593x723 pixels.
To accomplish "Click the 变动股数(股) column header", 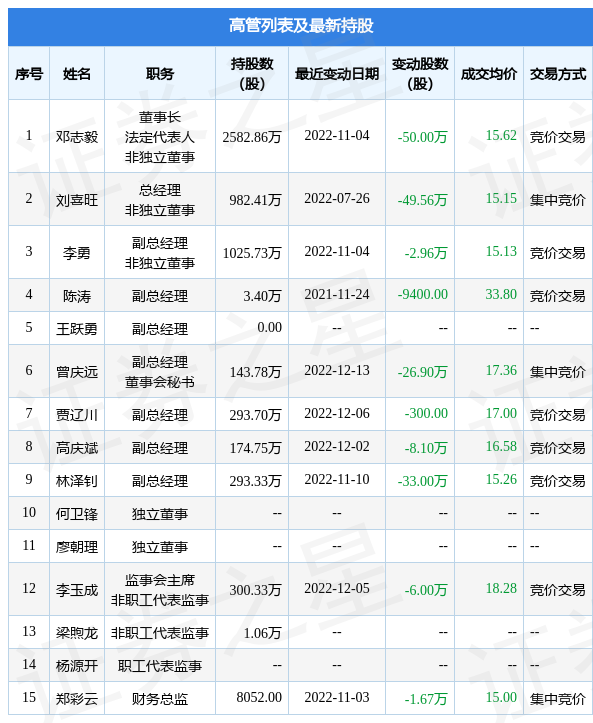I will pyautogui.click(x=420, y=74).
